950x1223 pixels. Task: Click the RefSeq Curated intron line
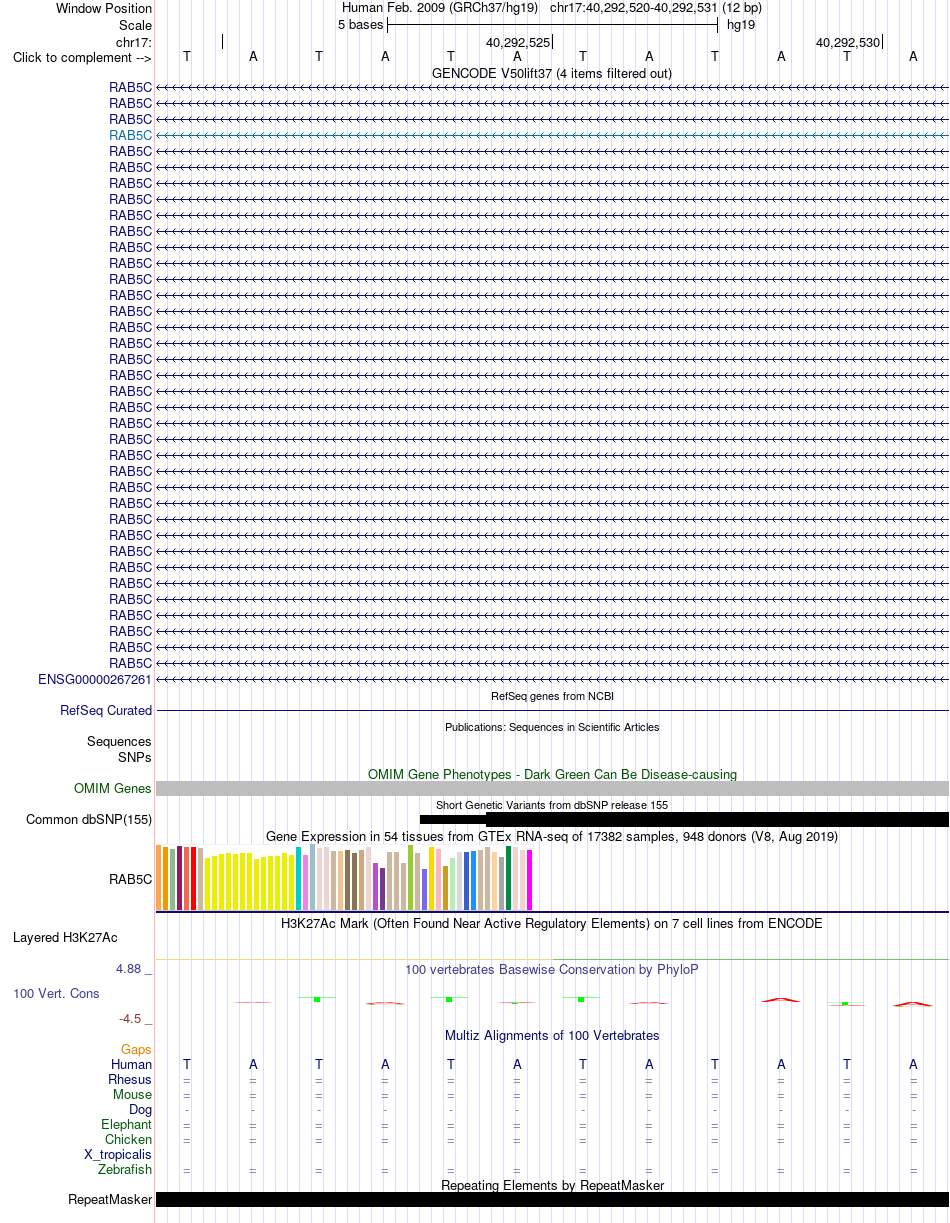(x=552, y=710)
